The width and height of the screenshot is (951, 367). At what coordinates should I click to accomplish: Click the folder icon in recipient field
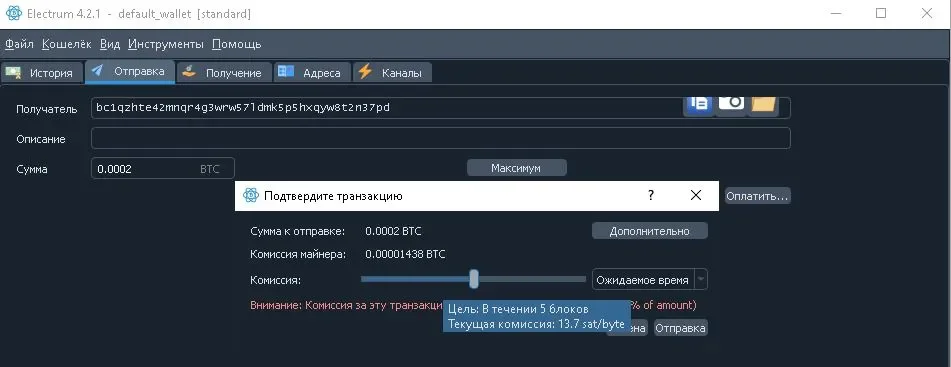[764, 104]
